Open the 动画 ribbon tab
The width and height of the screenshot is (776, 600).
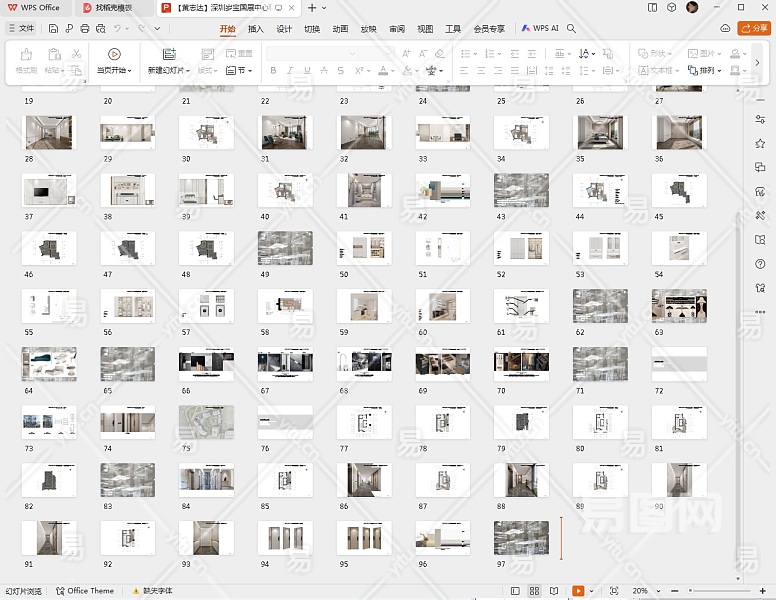point(340,29)
